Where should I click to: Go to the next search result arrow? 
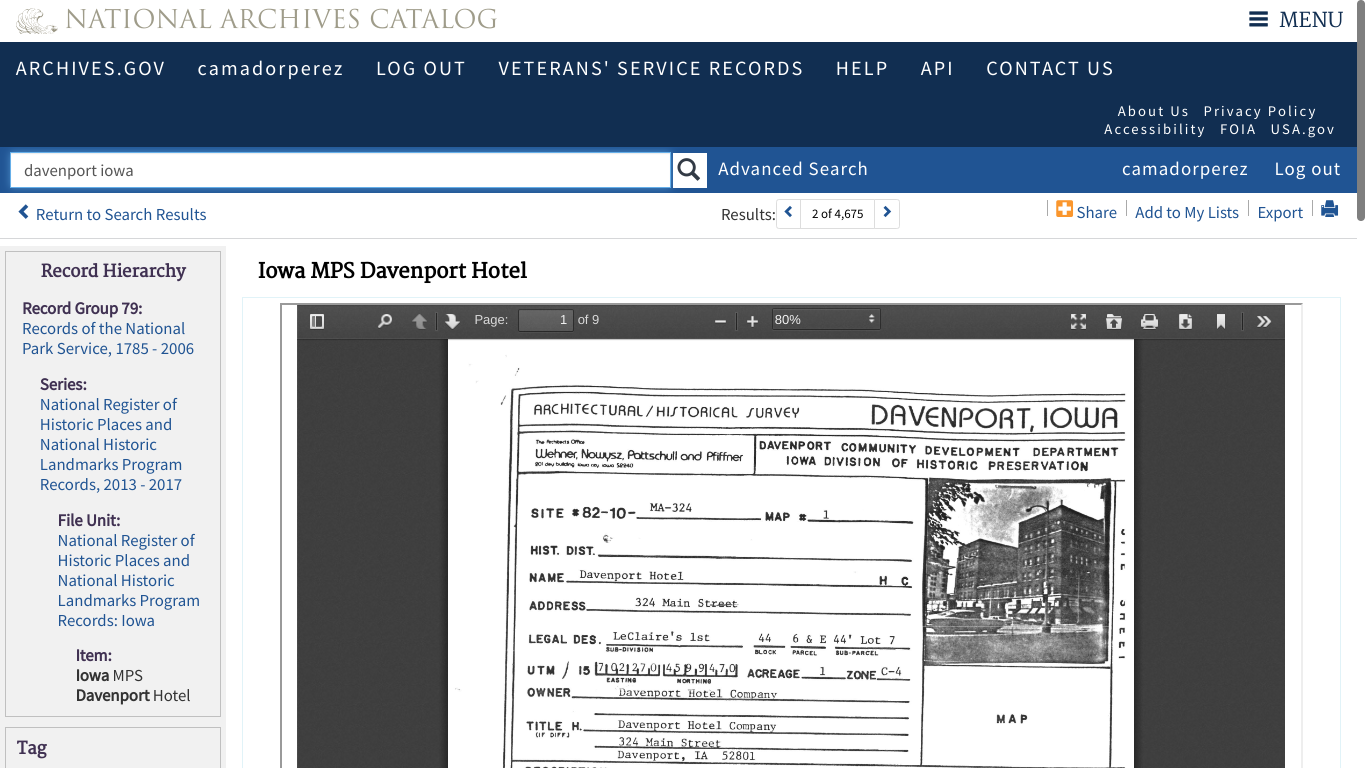(x=887, y=213)
